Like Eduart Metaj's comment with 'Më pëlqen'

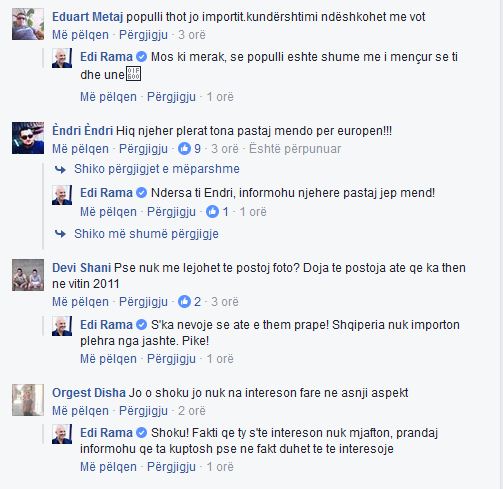[80, 35]
